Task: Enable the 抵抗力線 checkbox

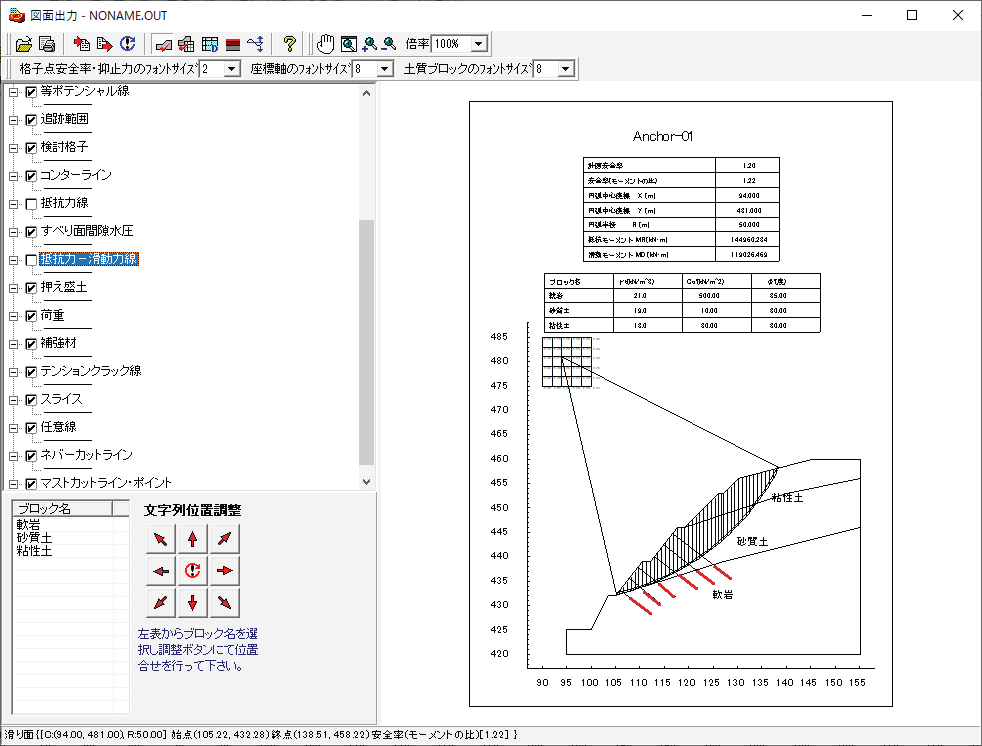Action: pos(31,204)
